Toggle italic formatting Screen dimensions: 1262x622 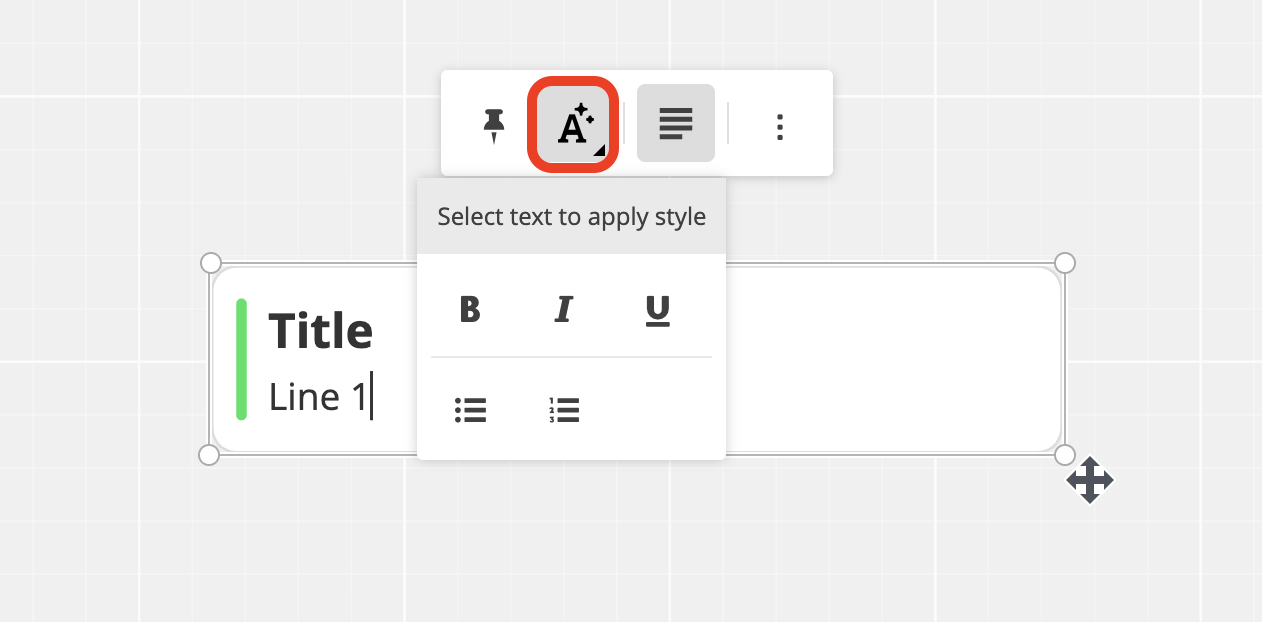pos(563,310)
